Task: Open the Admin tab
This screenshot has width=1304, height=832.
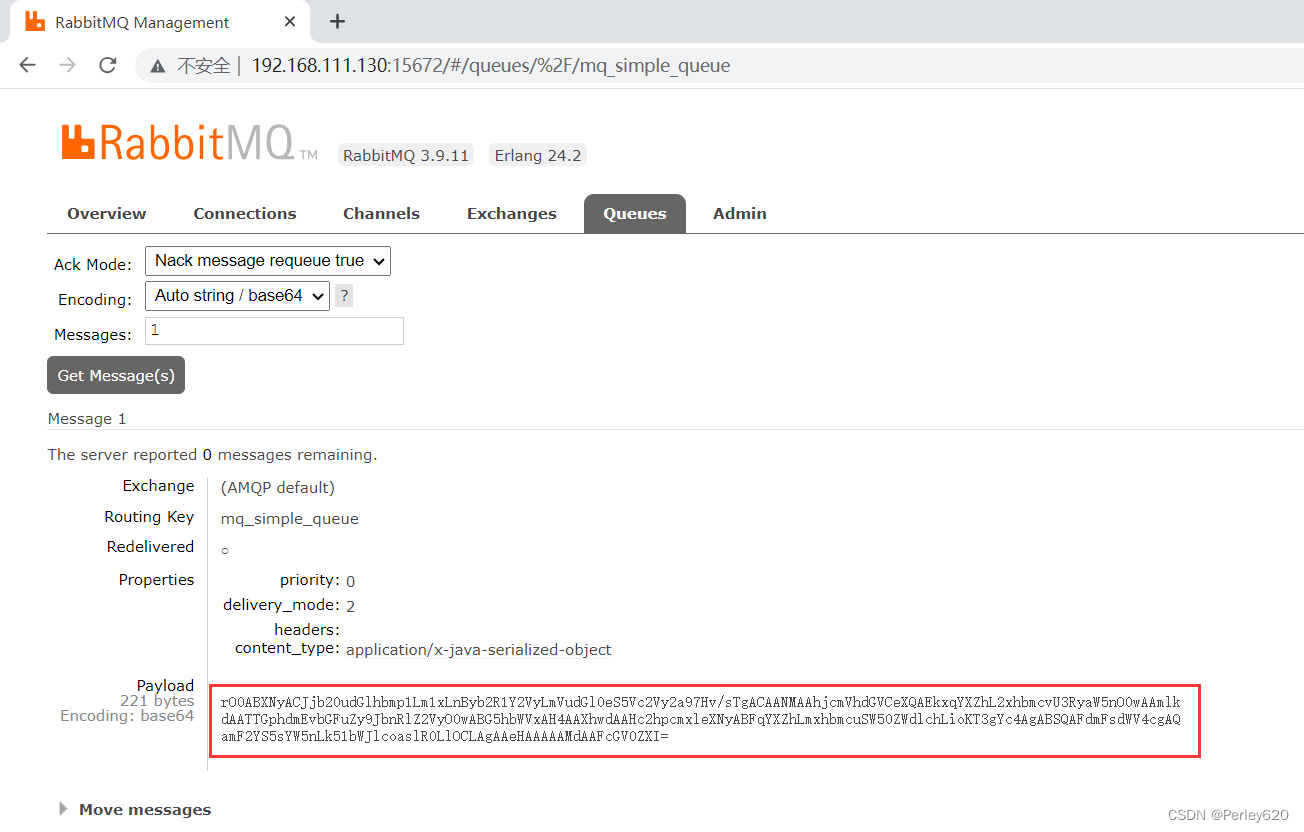Action: pos(740,213)
